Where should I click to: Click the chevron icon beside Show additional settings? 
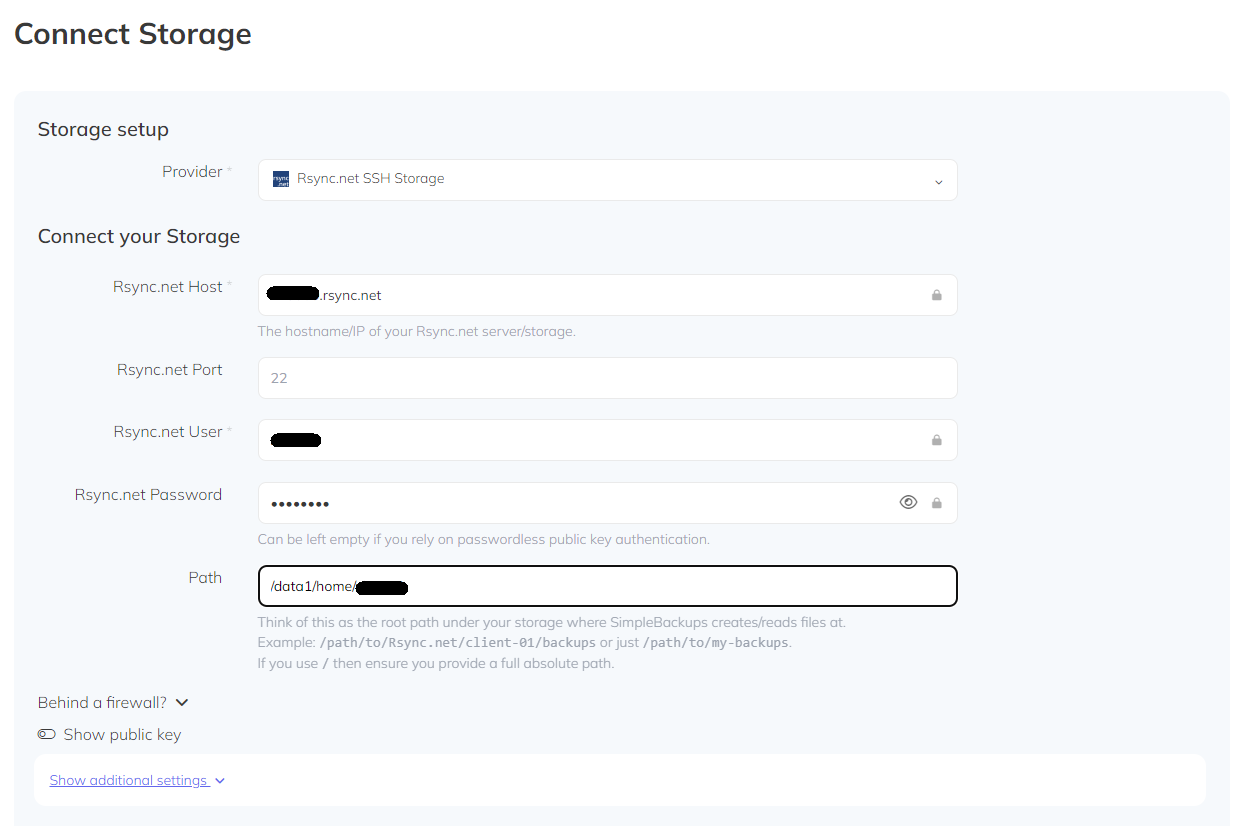click(219, 780)
